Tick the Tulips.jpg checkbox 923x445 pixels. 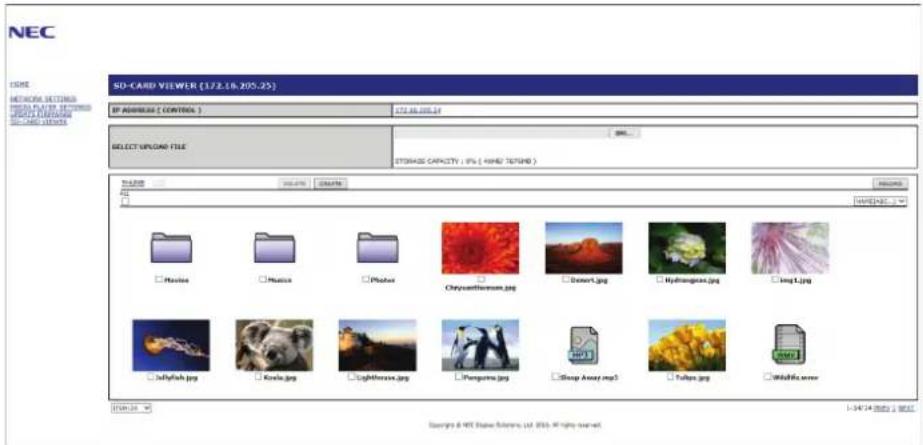pyautogui.click(x=670, y=377)
